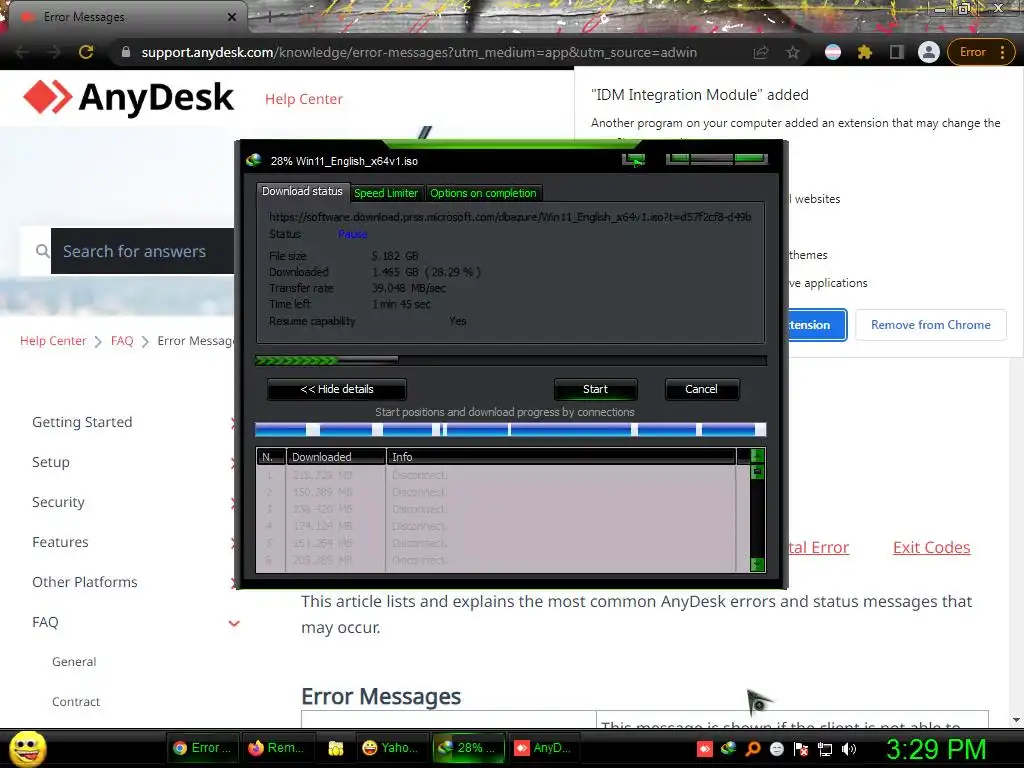Click the N. column header

271,456
